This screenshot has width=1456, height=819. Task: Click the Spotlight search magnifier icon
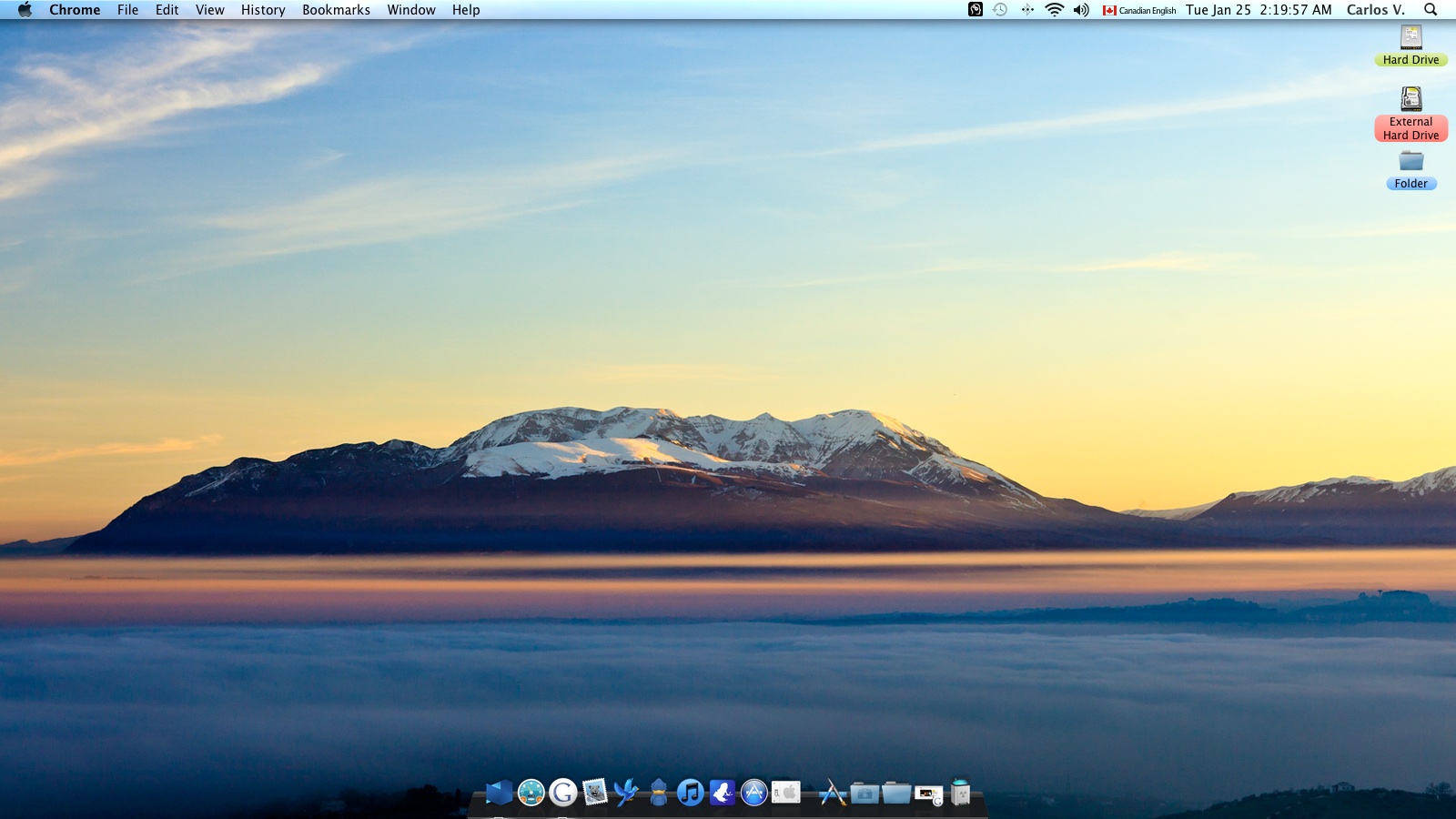(x=1431, y=10)
